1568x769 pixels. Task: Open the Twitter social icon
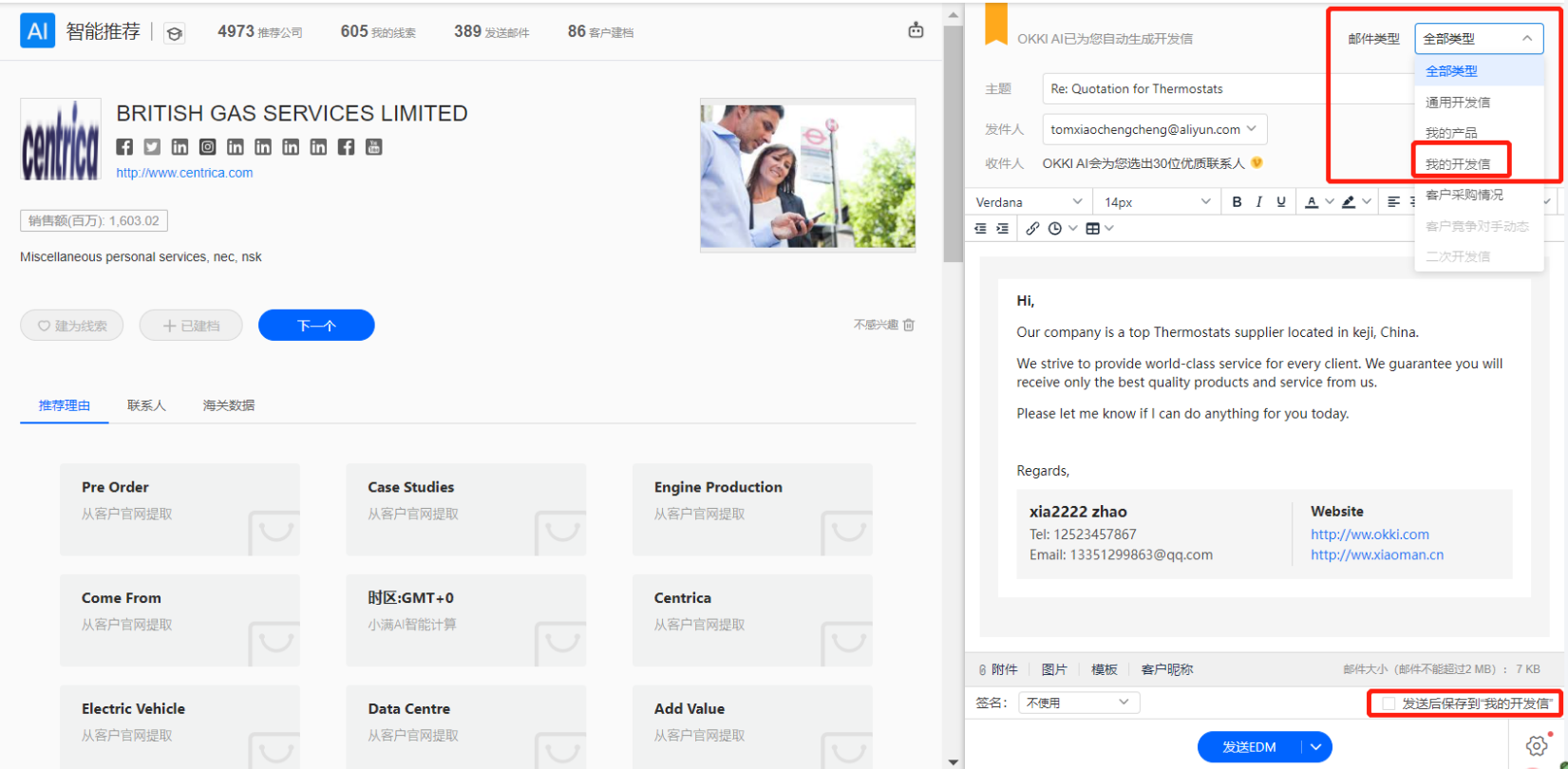click(152, 147)
